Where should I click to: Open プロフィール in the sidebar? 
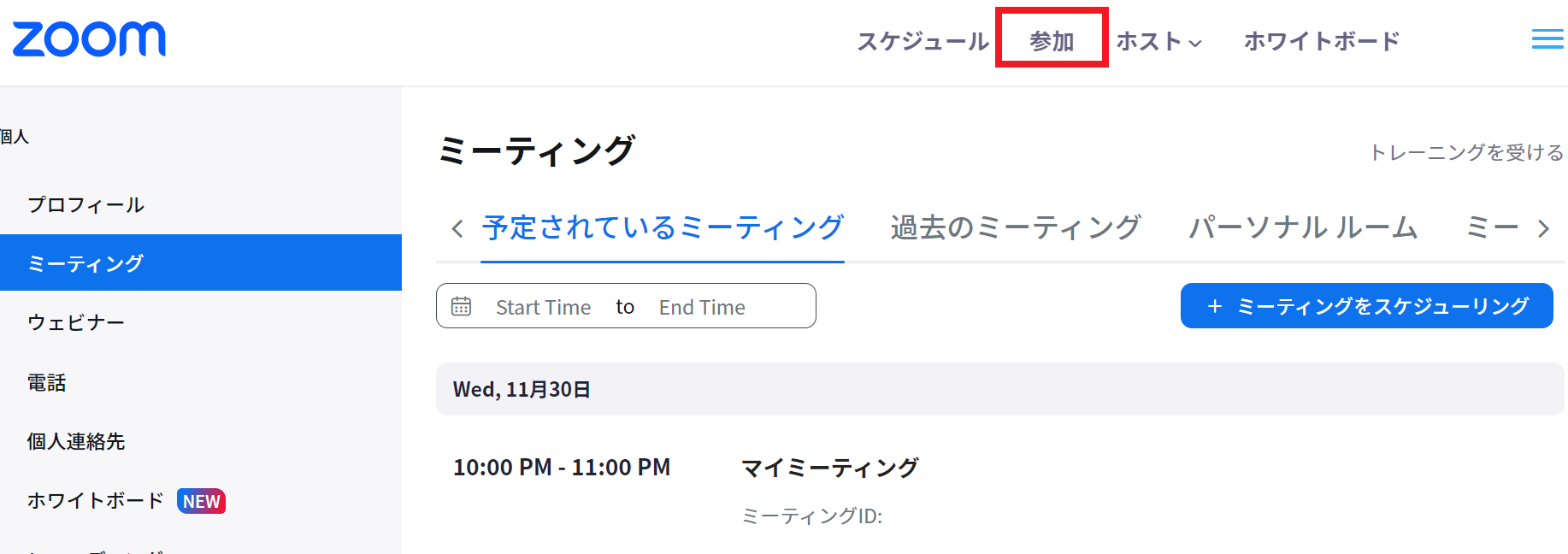pyautogui.click(x=85, y=205)
